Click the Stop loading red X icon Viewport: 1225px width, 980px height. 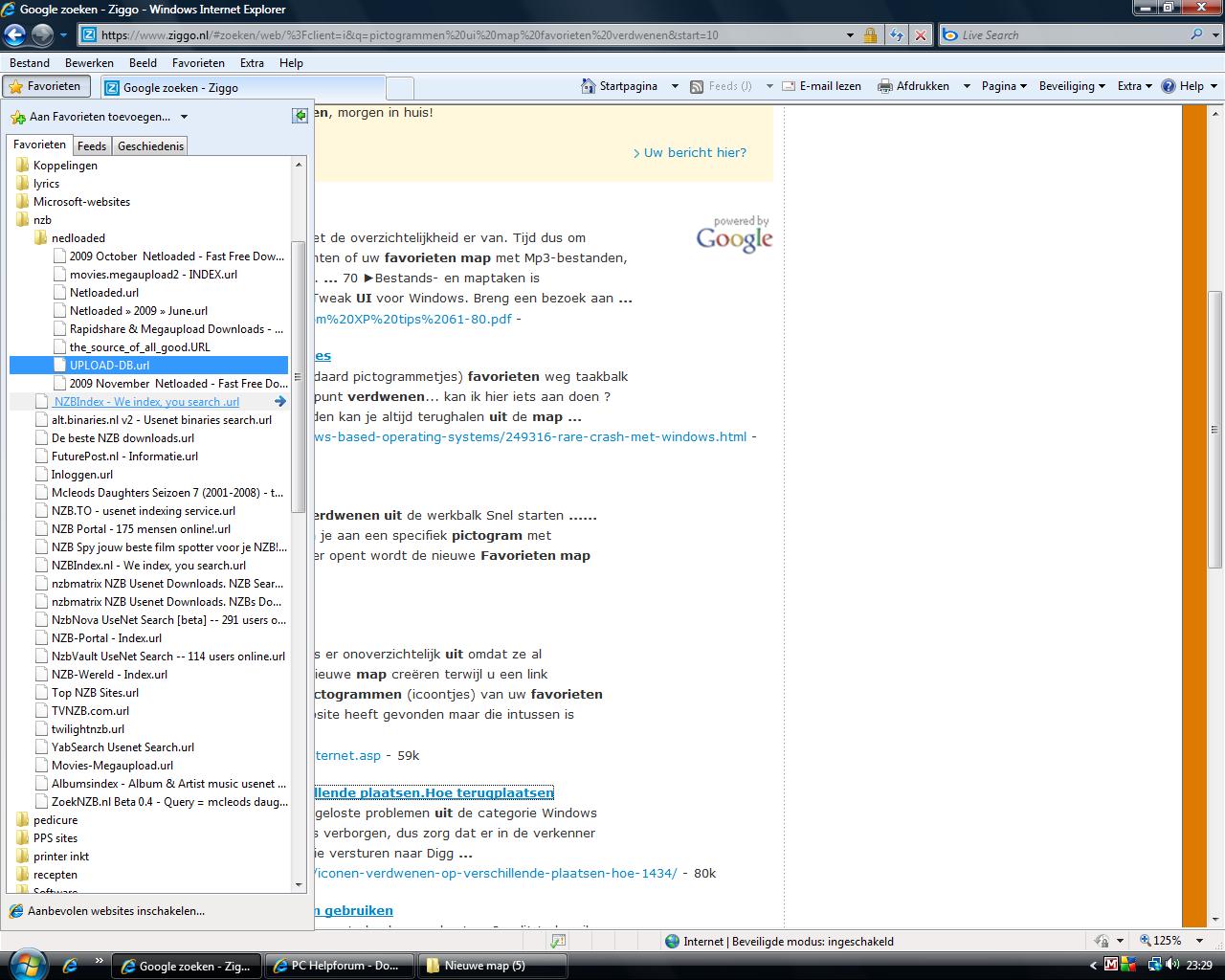921,35
